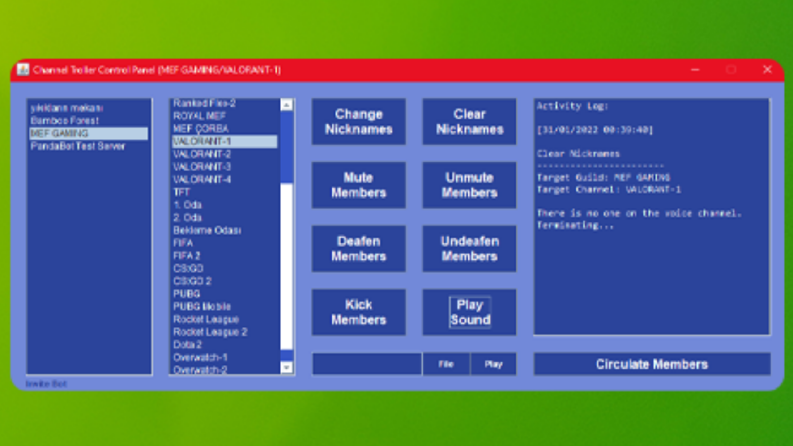Pick the TFT channel
This screenshot has width=793, height=446.
(x=225, y=192)
